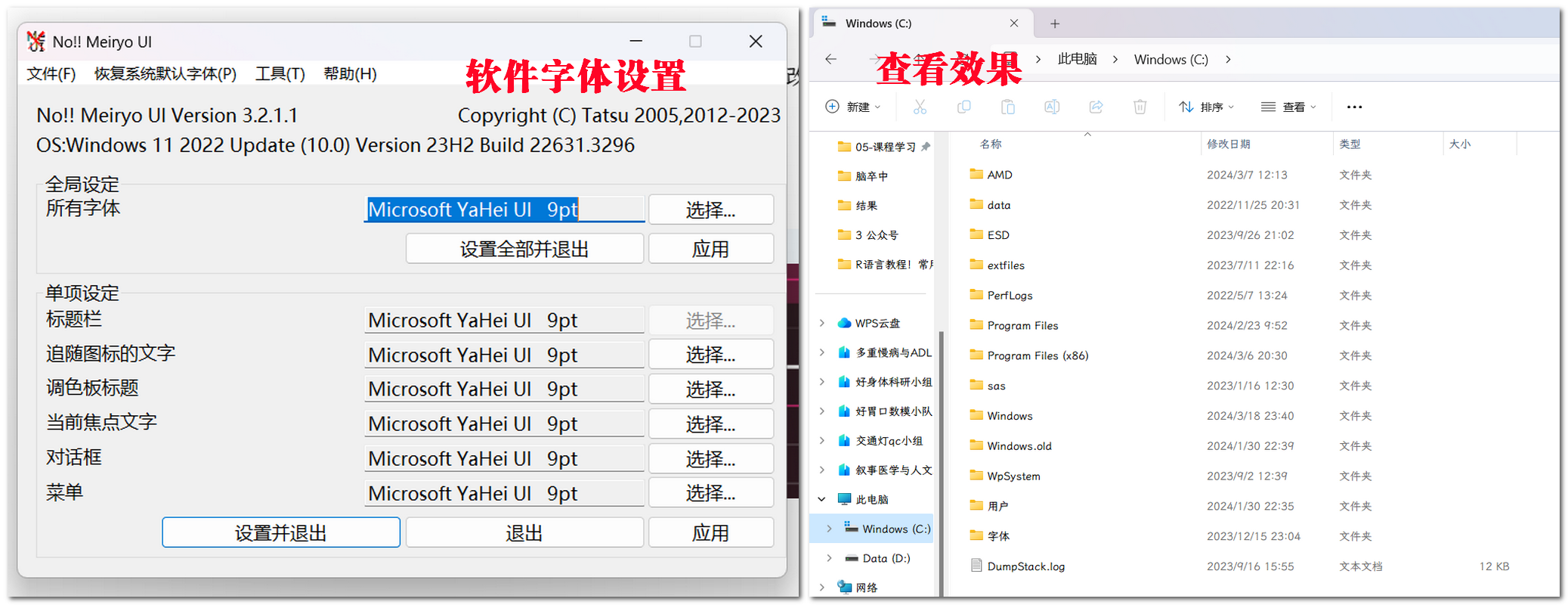Screen dimensions: 1568x605
Task: Click 选择... for 对话框 font
Action: pos(710,458)
